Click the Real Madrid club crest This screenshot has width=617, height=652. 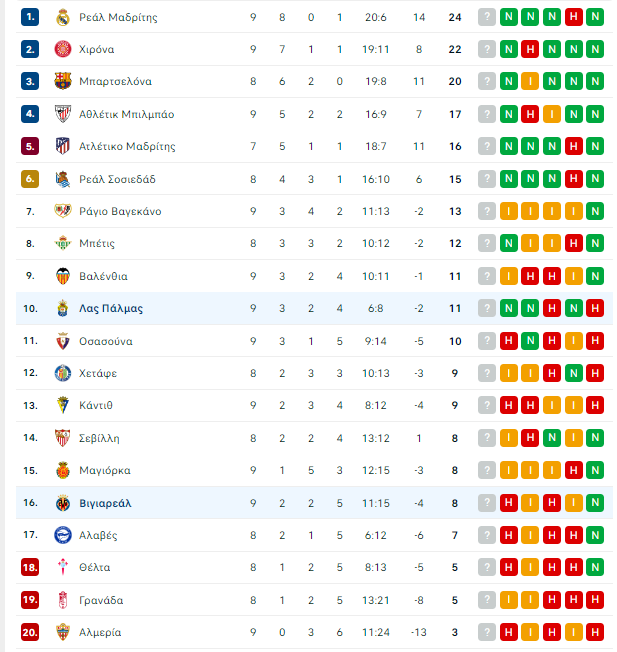63,17
